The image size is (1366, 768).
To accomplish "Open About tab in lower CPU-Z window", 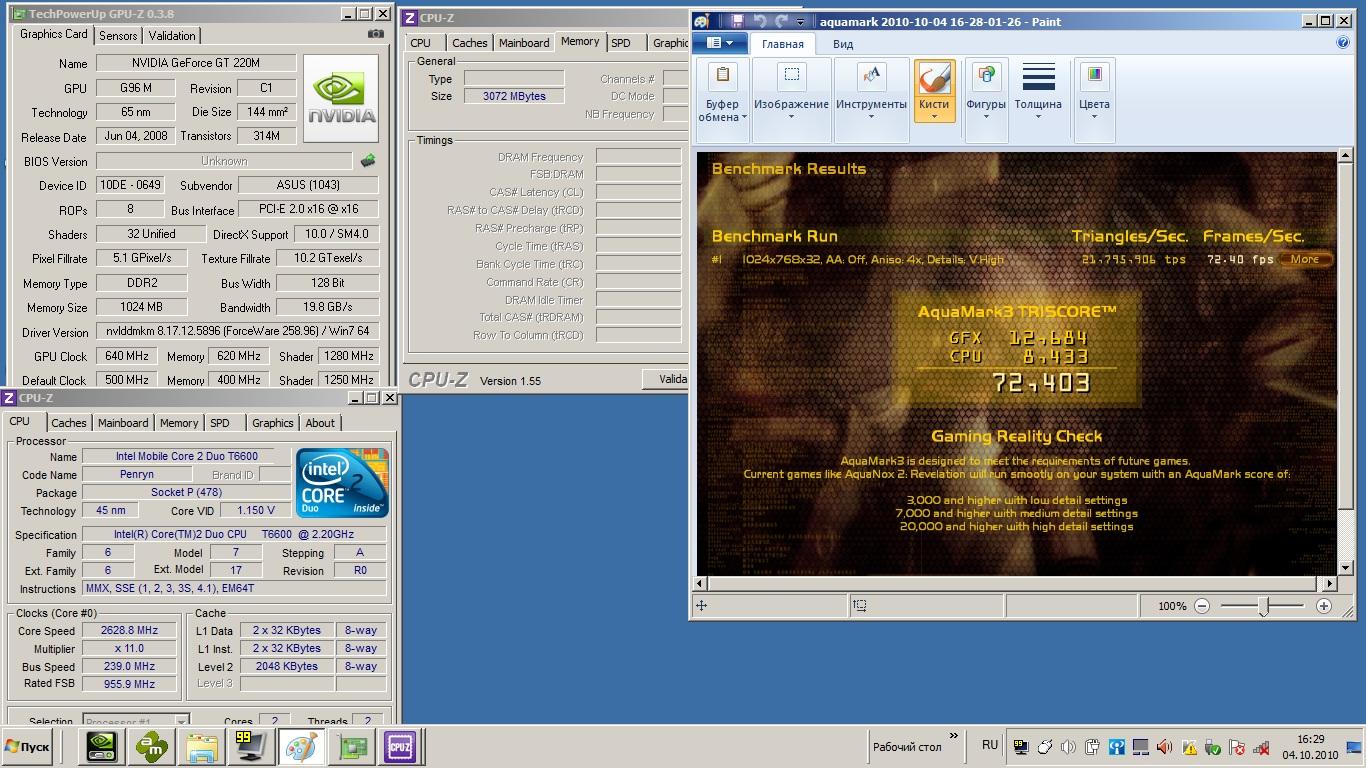I will point(320,423).
